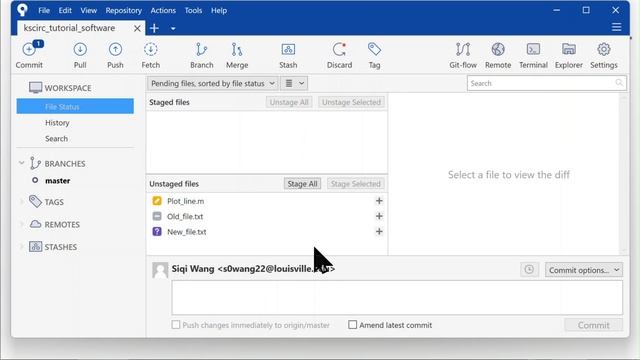Select File Status in the sidebar
640x360 pixels.
tap(75, 107)
